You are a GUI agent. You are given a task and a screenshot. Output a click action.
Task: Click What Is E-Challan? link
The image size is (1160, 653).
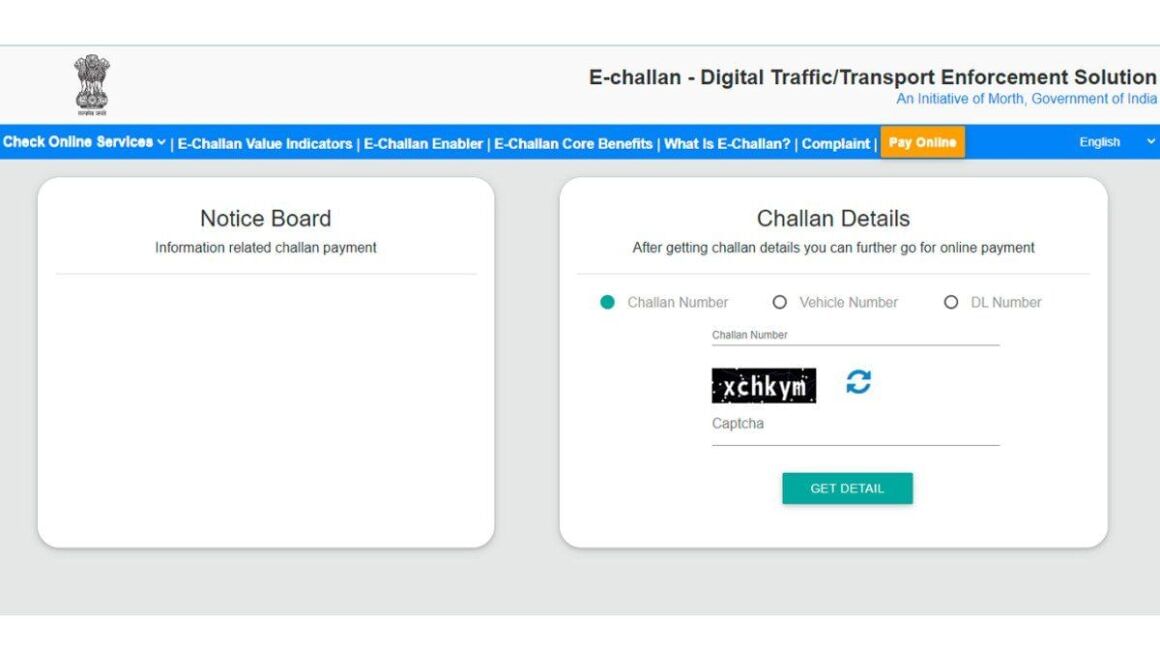click(x=727, y=144)
